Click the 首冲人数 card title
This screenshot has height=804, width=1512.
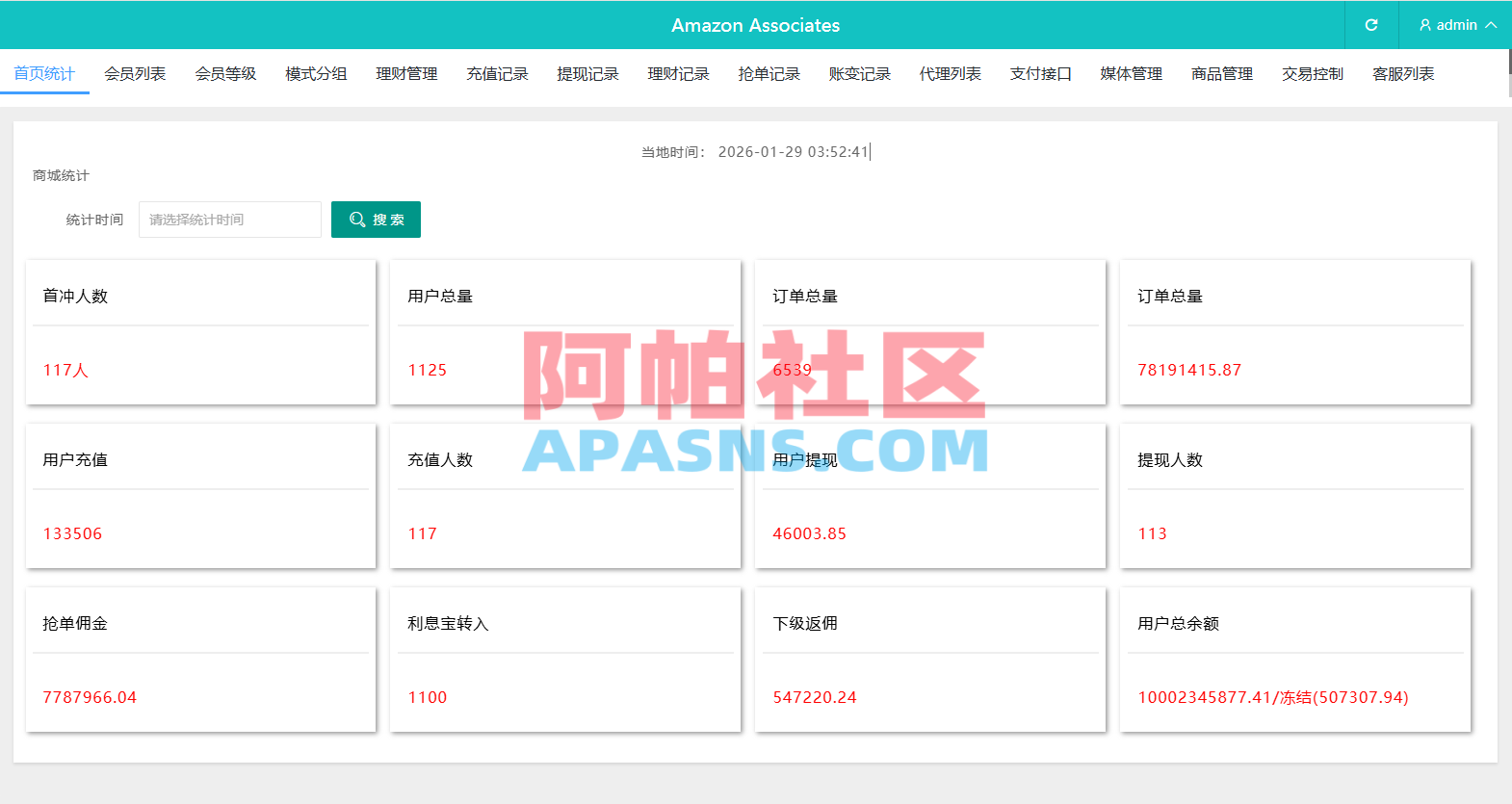(75, 297)
